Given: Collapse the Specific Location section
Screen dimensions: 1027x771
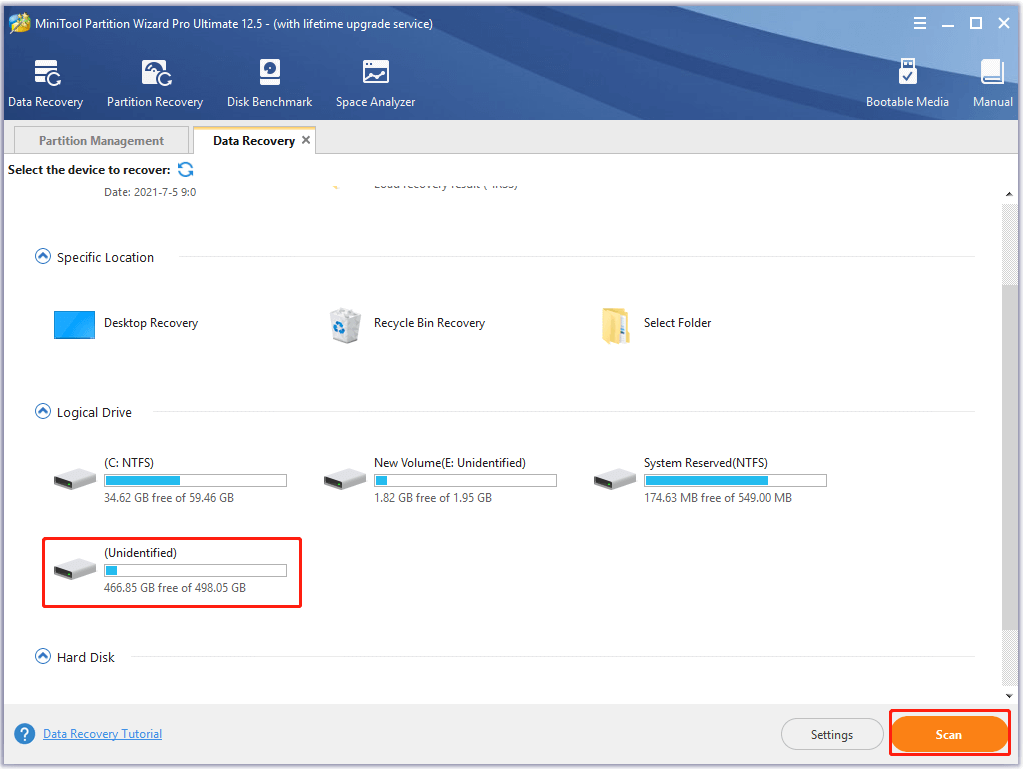Looking at the screenshot, I should coord(43,256).
